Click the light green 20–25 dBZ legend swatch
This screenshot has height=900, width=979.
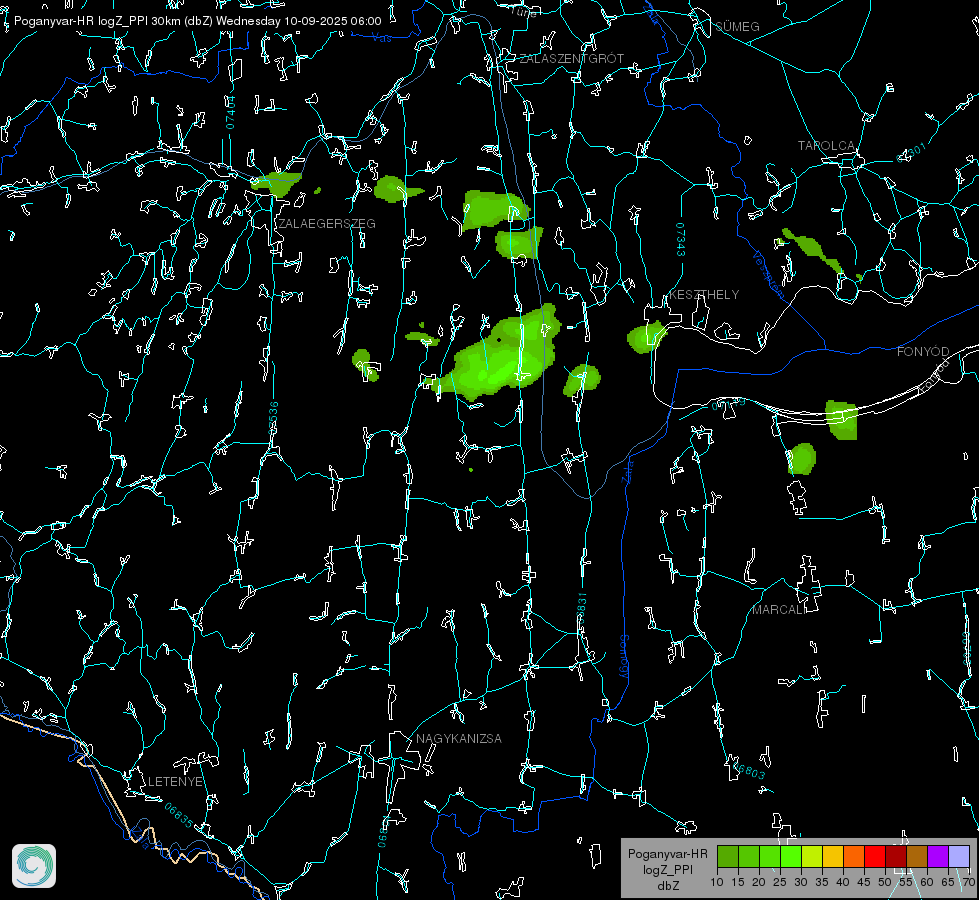point(770,857)
